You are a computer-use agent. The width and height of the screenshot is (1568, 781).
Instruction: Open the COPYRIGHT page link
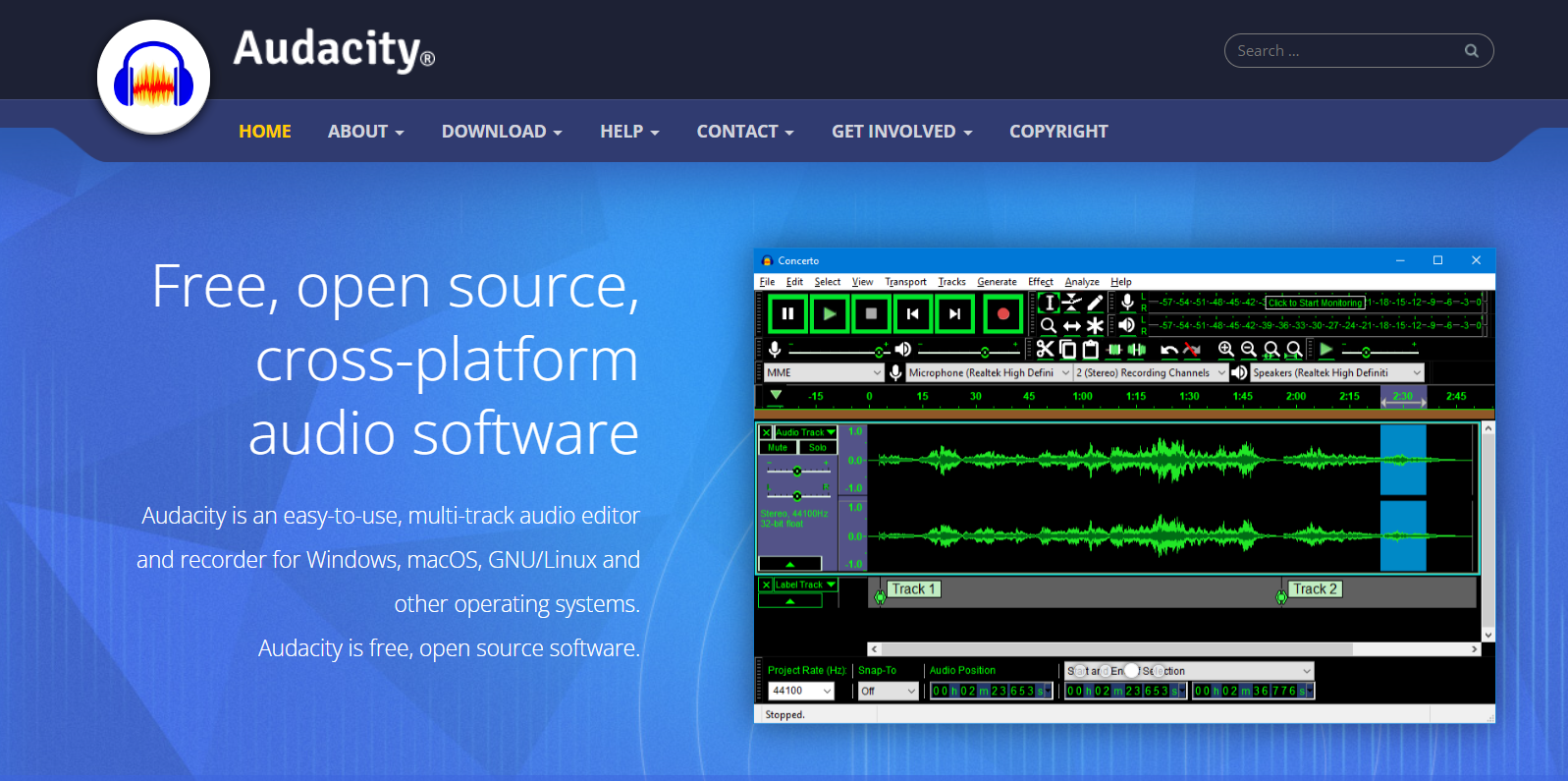tap(1058, 132)
